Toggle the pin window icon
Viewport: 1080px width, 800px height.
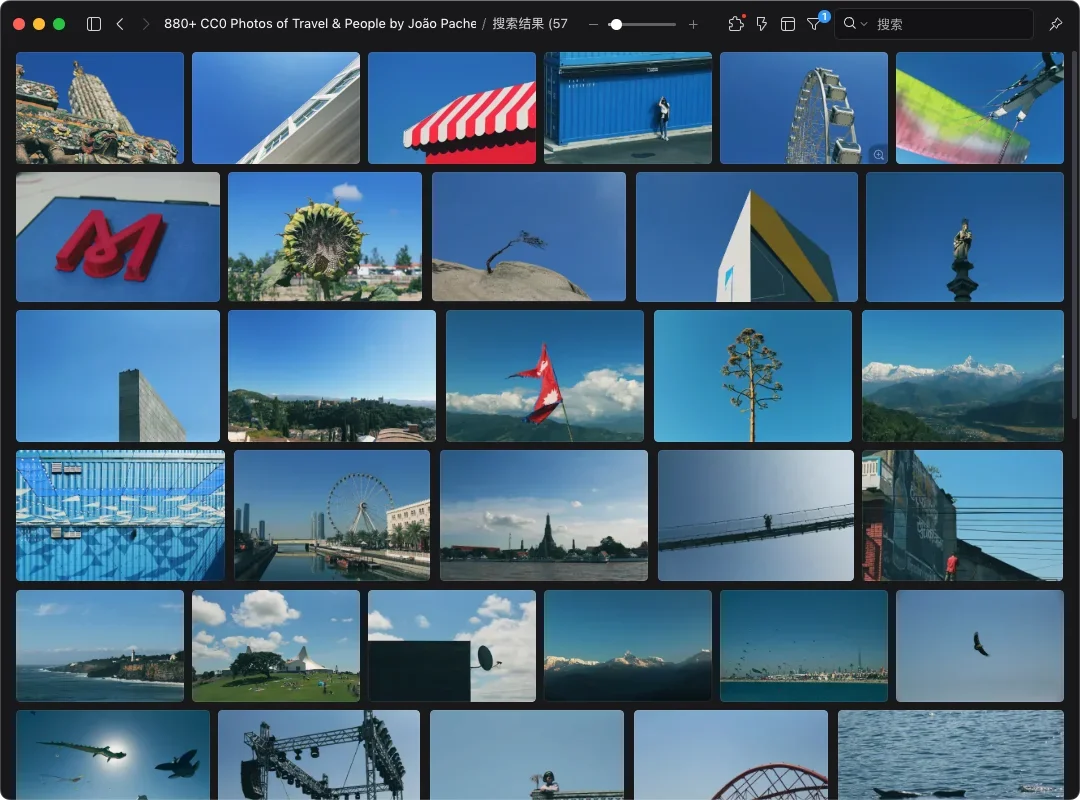[1055, 24]
